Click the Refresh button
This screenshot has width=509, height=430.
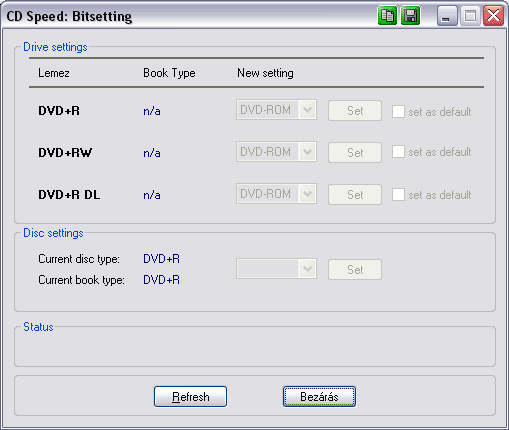[x=190, y=397]
